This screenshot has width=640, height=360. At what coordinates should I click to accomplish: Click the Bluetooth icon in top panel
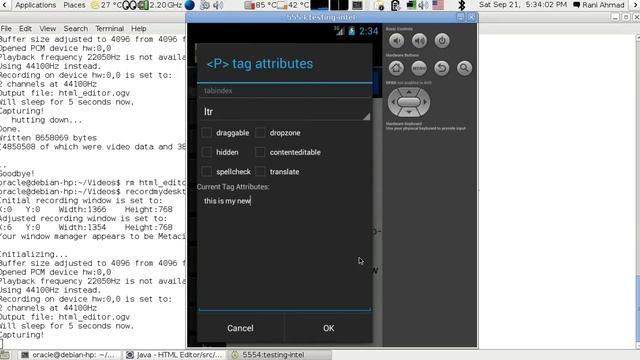462,5
